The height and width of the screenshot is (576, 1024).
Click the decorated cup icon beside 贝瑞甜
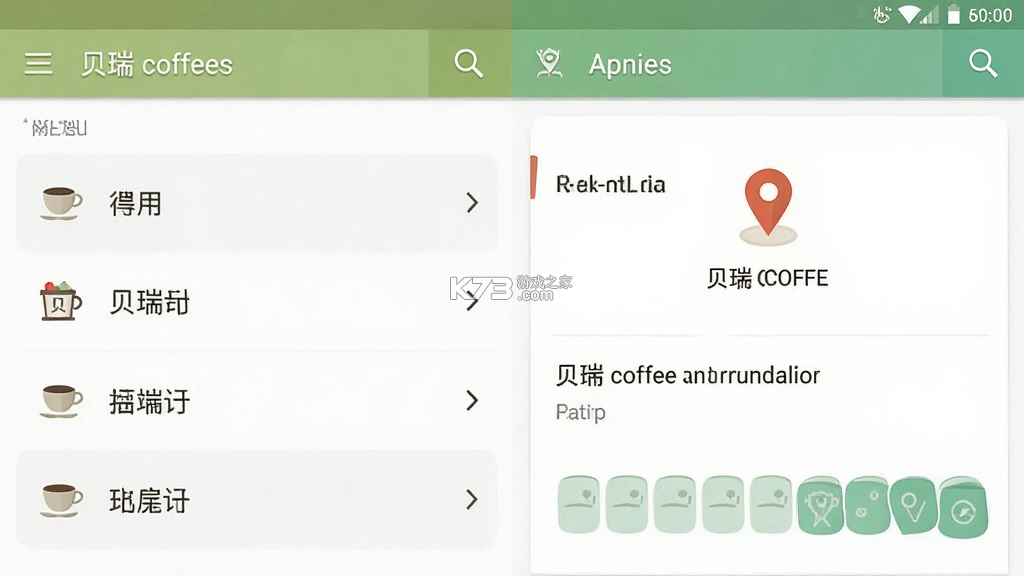(x=61, y=301)
